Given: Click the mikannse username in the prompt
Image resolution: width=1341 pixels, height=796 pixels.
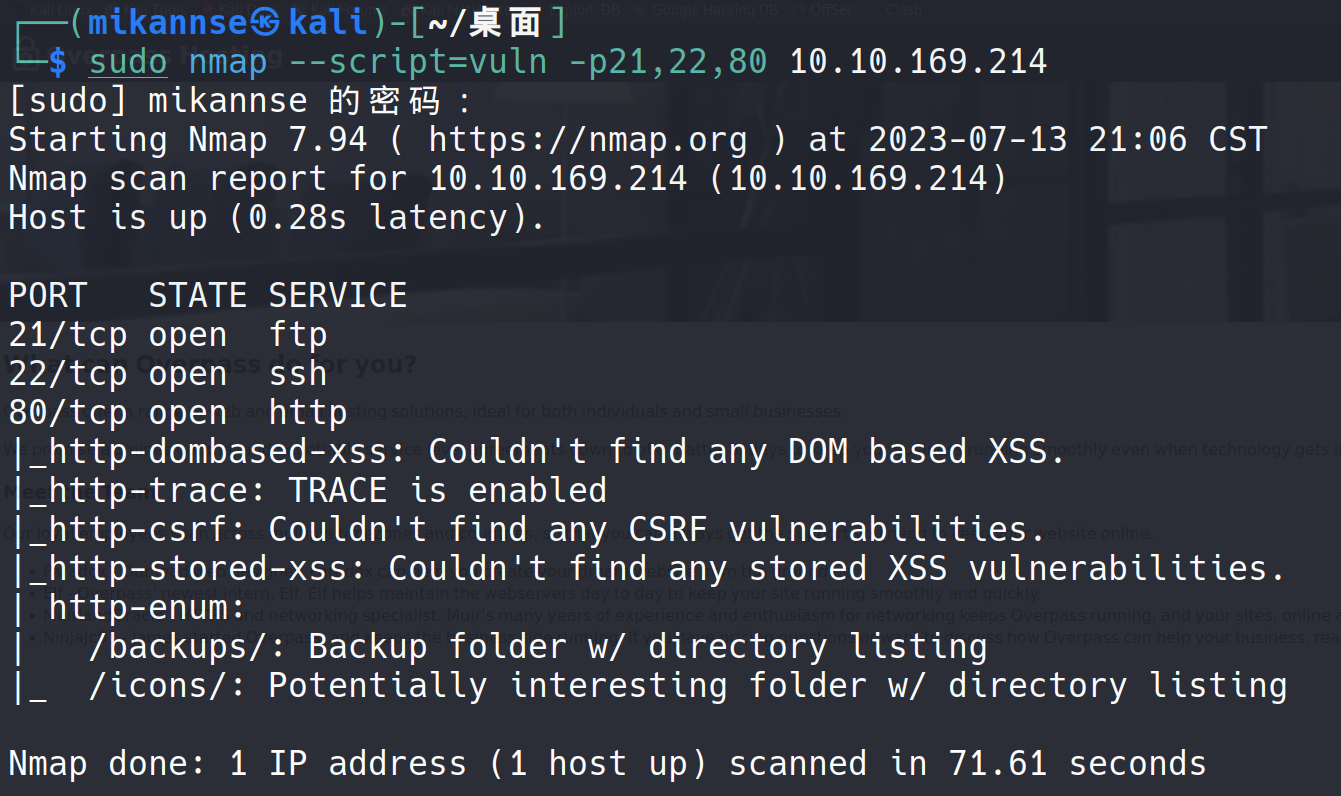Looking at the screenshot, I should pyautogui.click(x=167, y=22).
